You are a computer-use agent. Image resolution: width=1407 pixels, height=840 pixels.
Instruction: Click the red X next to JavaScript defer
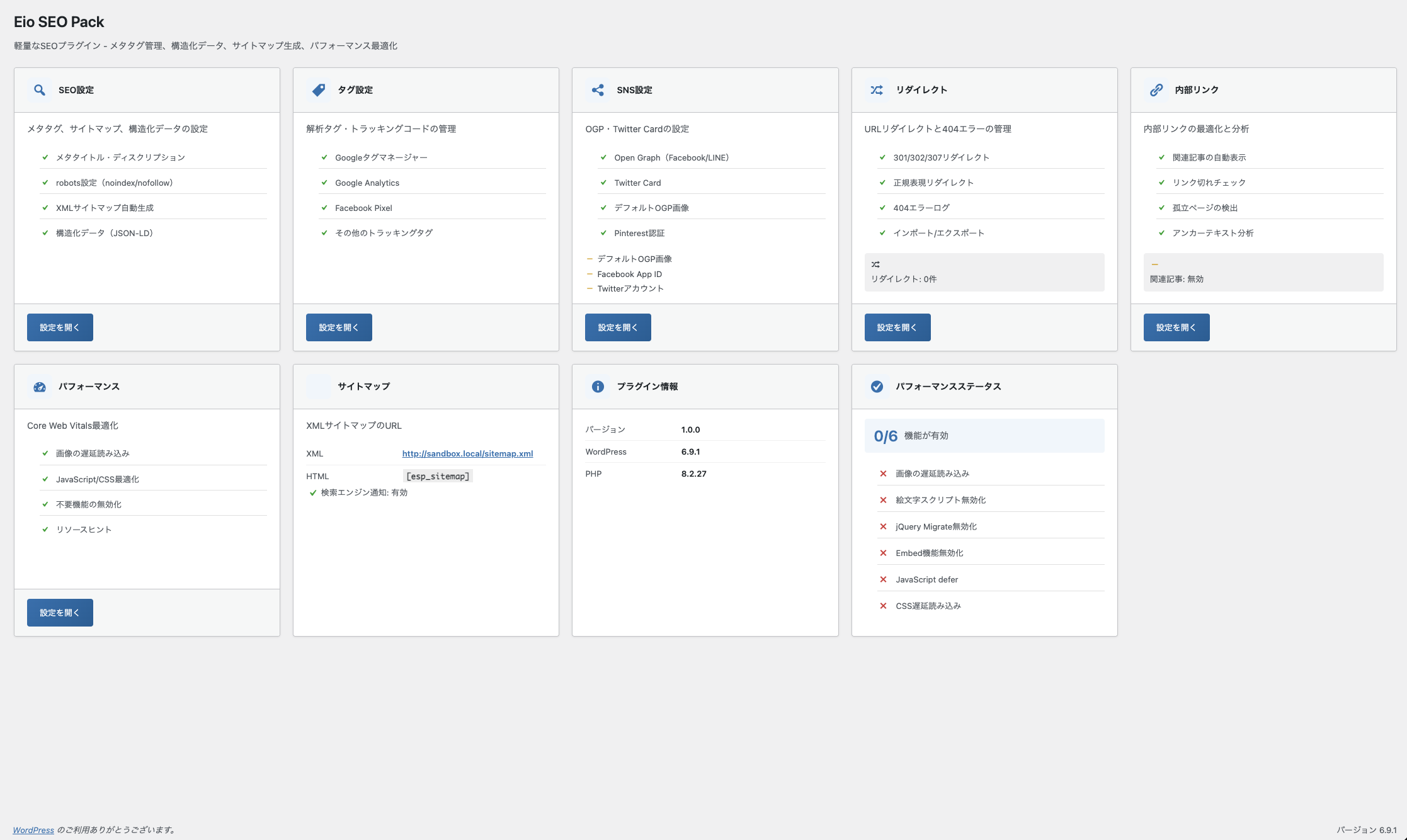pos(884,579)
